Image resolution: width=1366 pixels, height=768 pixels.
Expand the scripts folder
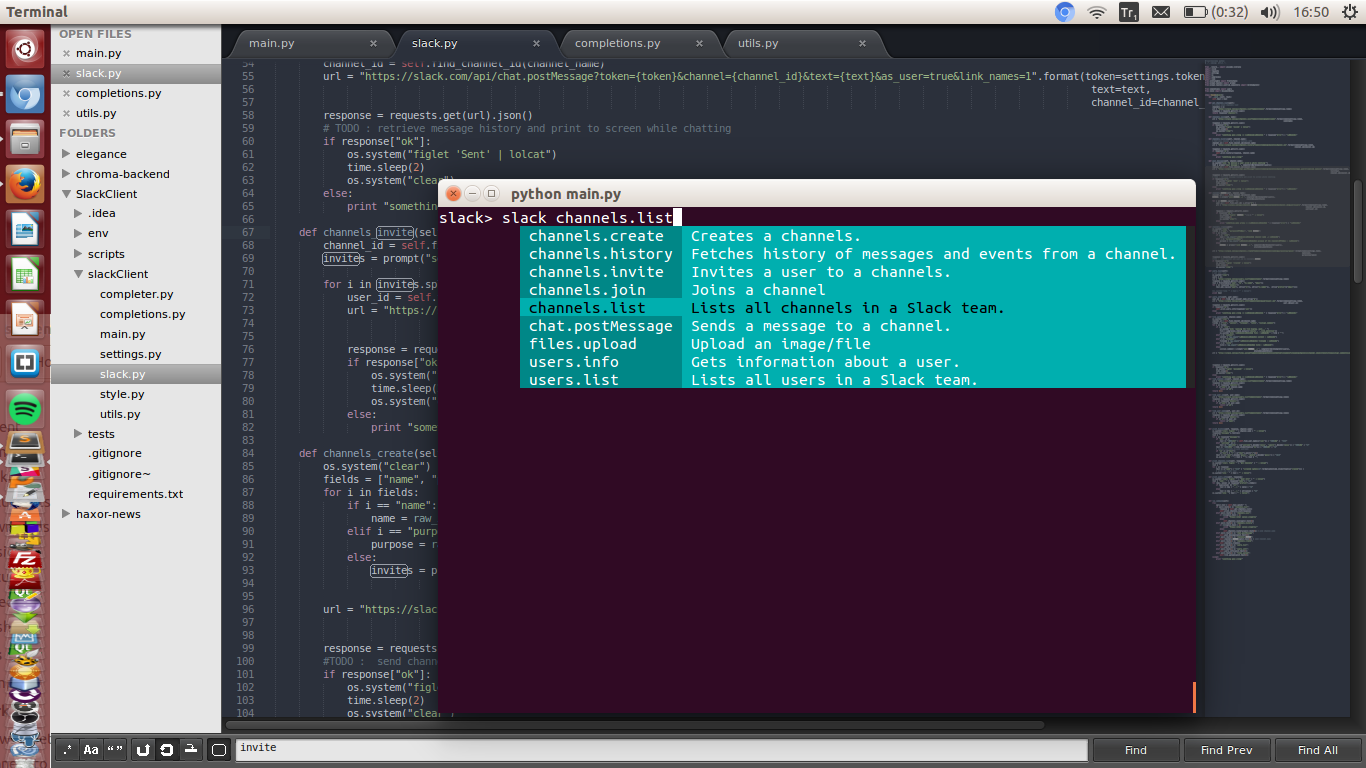pyautogui.click(x=78, y=254)
